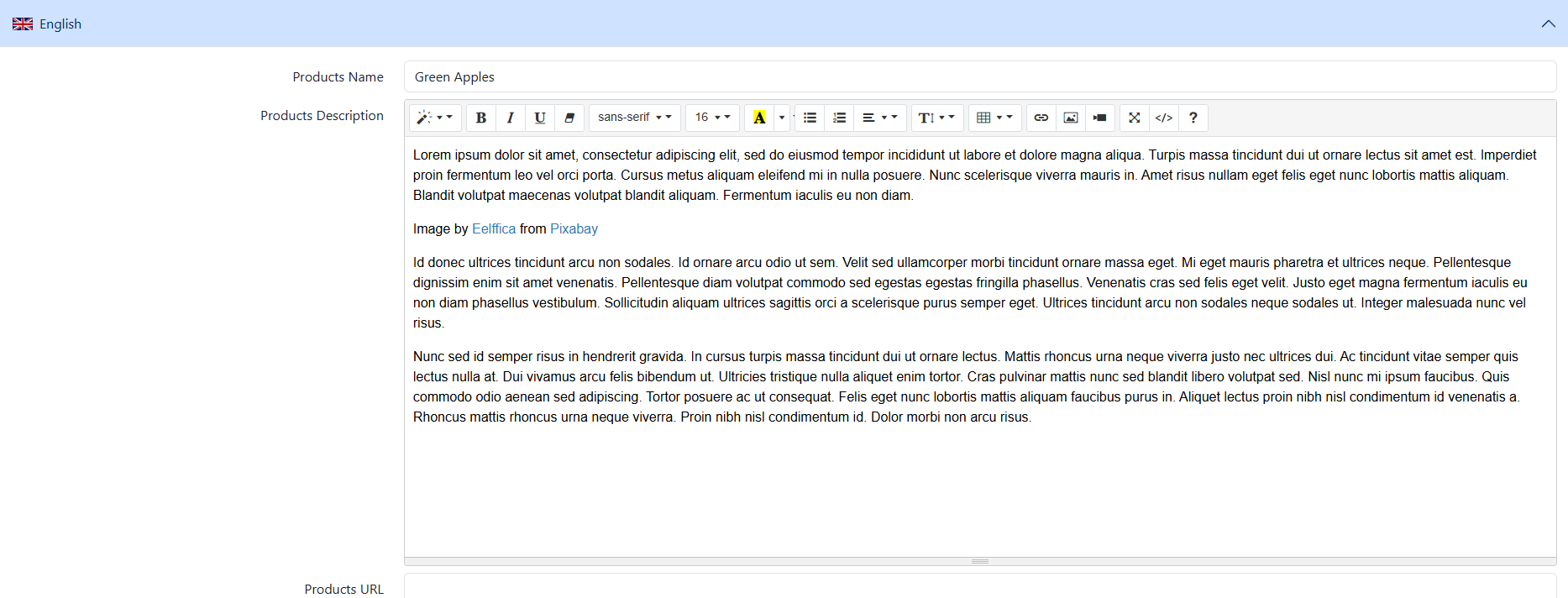Click paragraph starting 'Lorem ipsum dolor sit amet'
This screenshot has width=1568, height=598.
(x=974, y=175)
